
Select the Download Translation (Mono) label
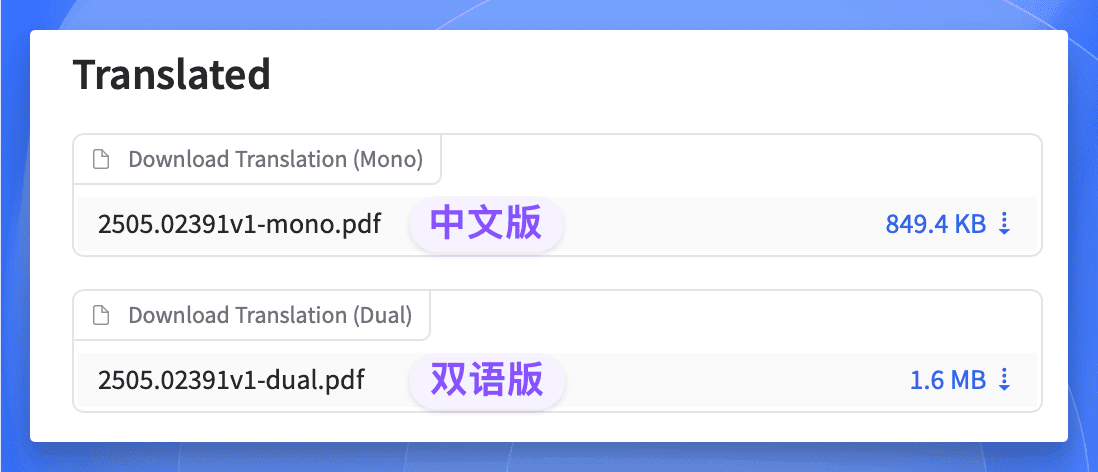(275, 160)
